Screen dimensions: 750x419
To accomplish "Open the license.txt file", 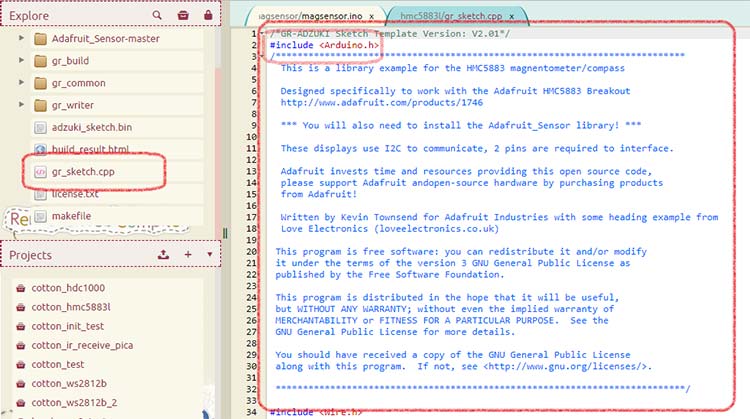I will pyautogui.click(x=118, y=194).
